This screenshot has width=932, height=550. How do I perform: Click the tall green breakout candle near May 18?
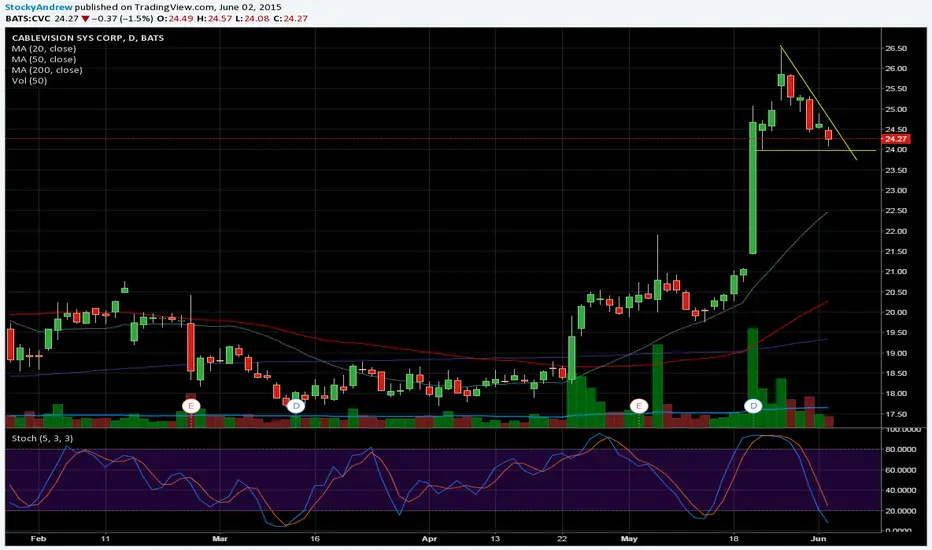click(x=752, y=188)
